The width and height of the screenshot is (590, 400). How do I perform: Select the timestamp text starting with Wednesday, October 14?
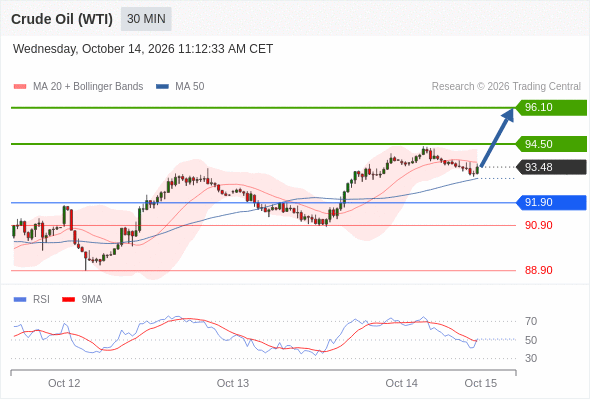tap(143, 49)
